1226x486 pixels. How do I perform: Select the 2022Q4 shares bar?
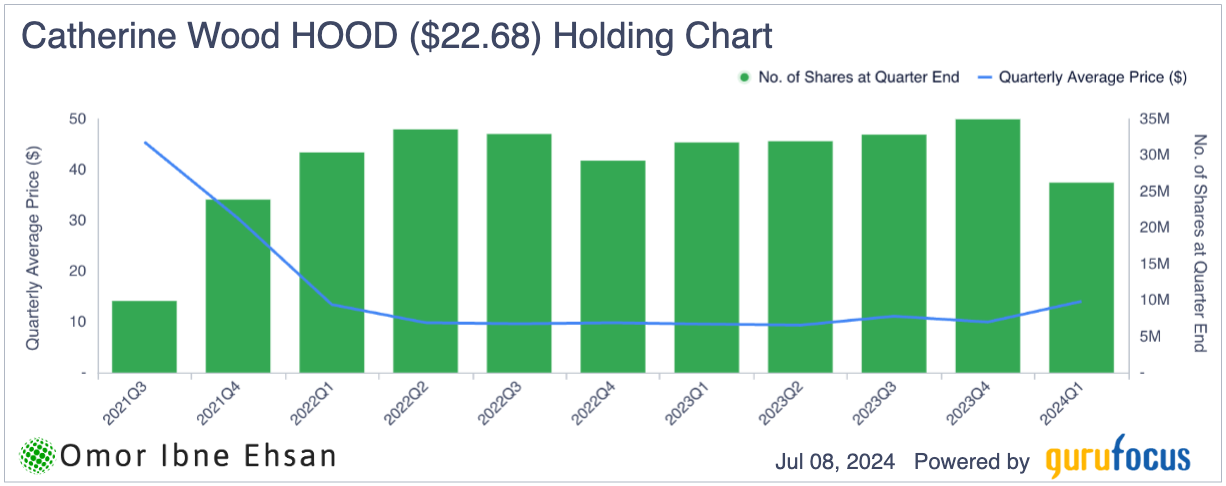pos(613,267)
